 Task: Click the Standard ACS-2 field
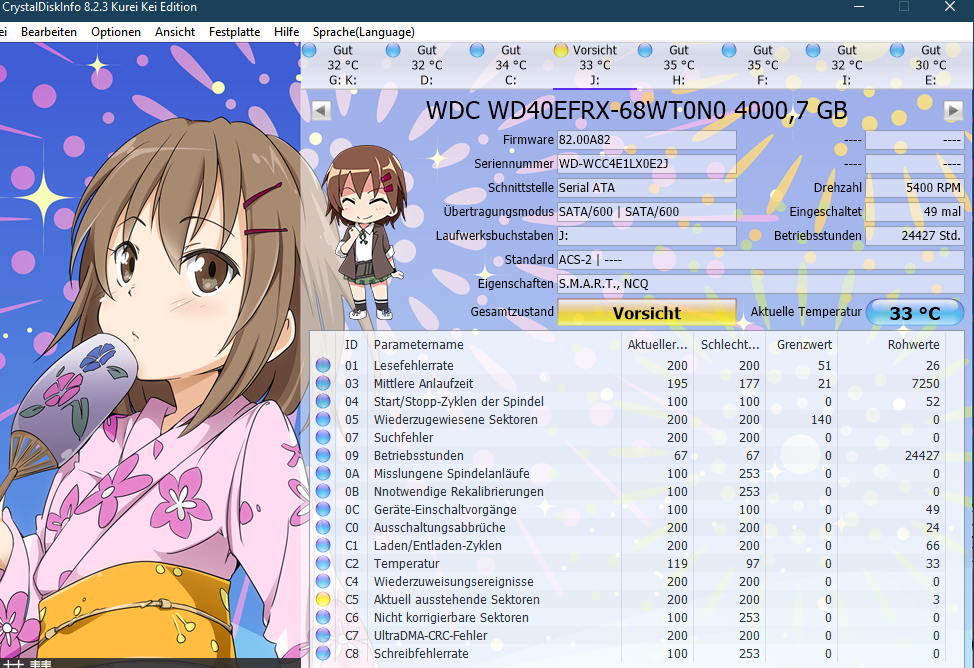click(760, 260)
